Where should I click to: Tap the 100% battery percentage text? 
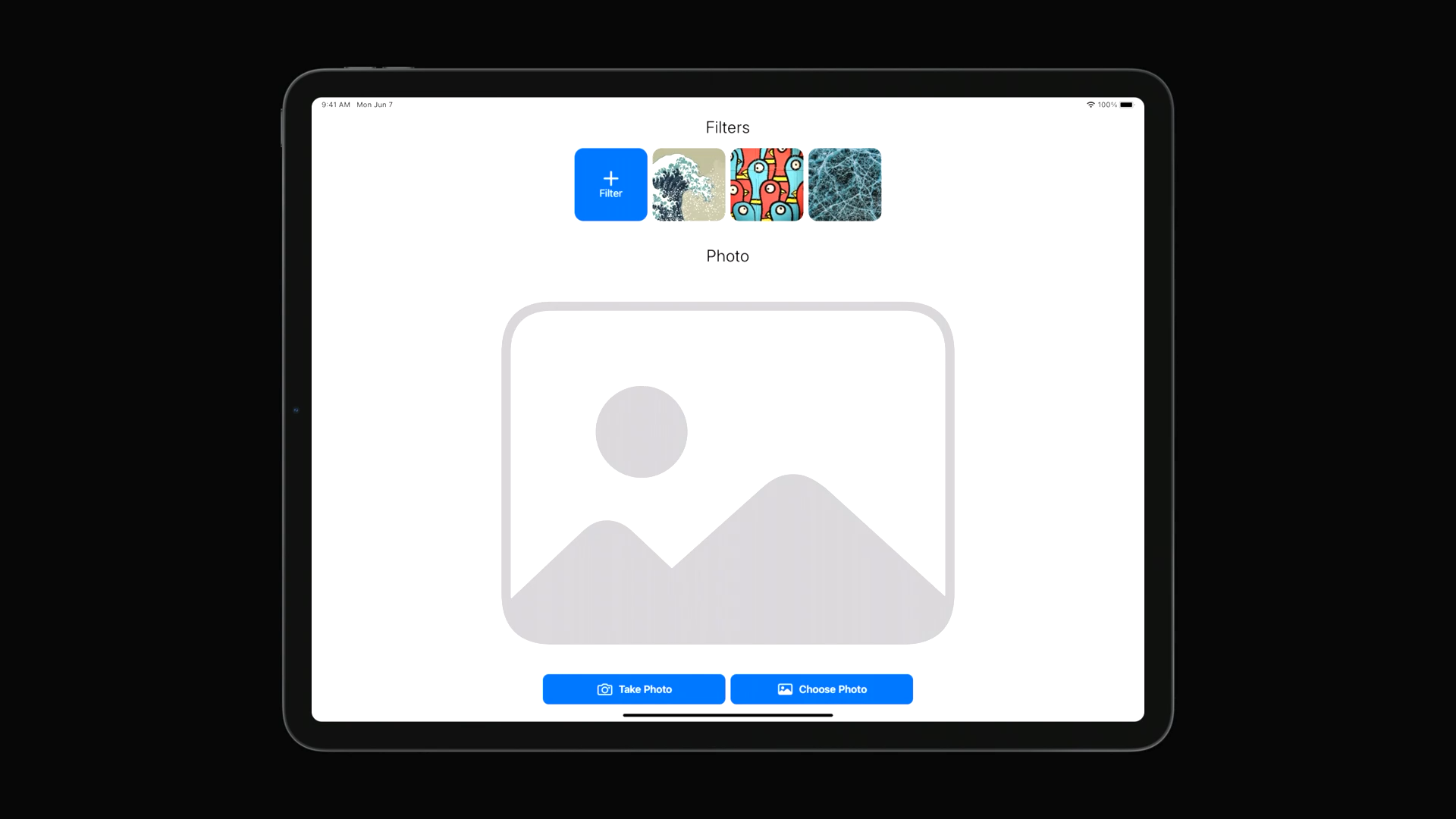click(1107, 105)
